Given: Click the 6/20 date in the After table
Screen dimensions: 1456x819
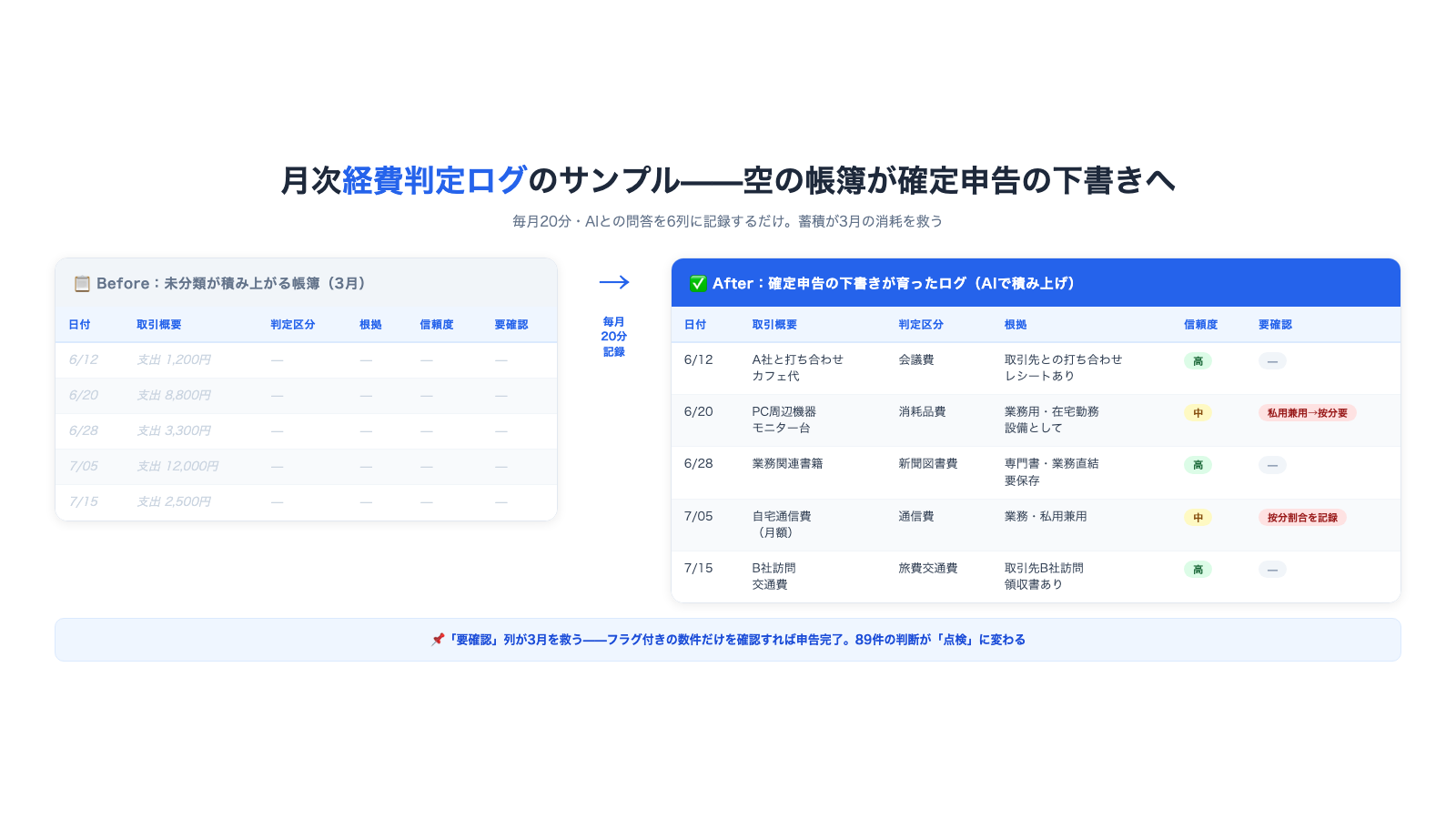Looking at the screenshot, I should point(699,412).
